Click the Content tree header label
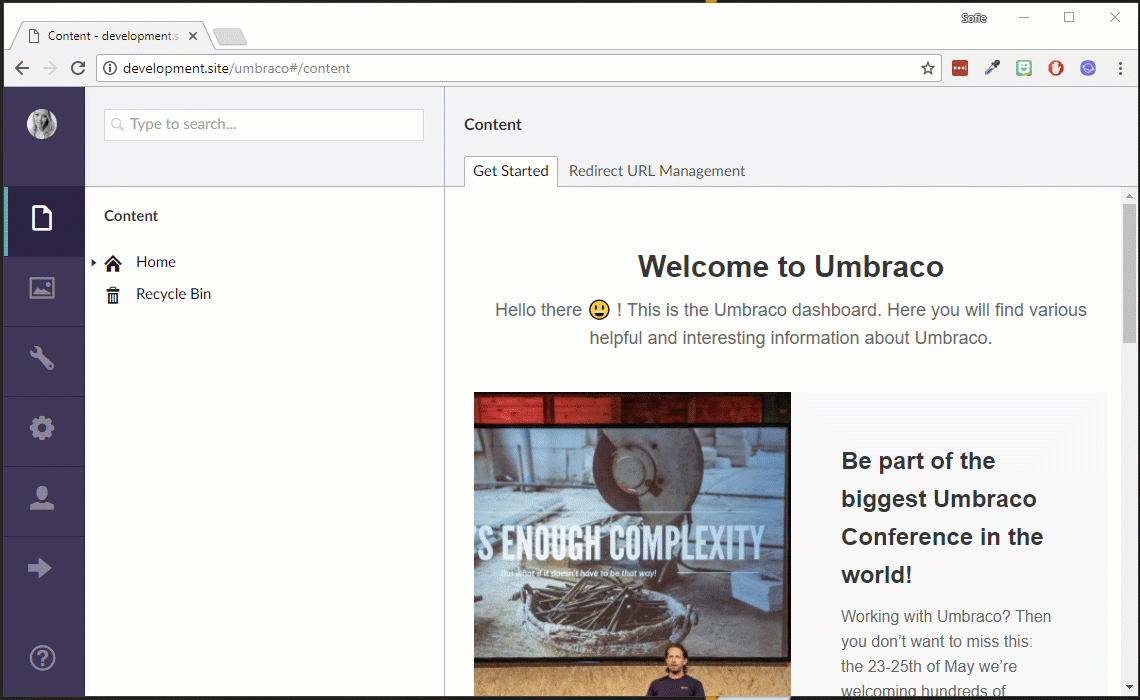 pyautogui.click(x=131, y=216)
